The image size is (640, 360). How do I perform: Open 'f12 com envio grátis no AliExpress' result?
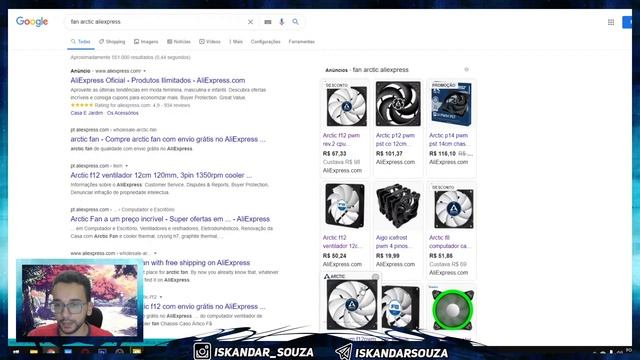point(204,306)
